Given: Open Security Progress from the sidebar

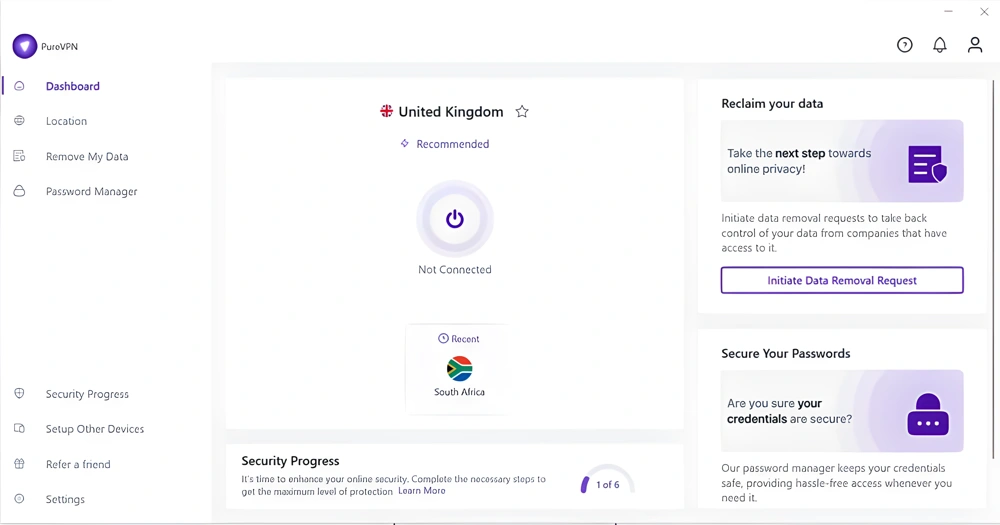Looking at the screenshot, I should 87,394.
